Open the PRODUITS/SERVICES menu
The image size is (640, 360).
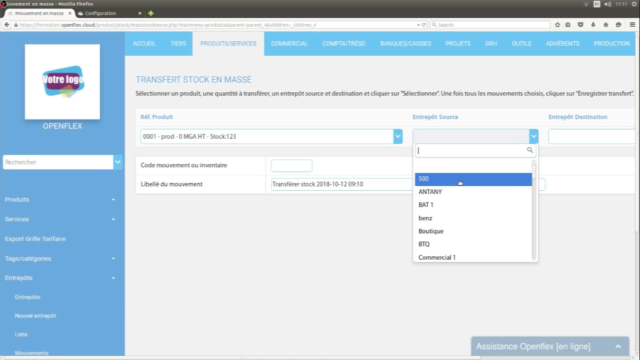point(228,44)
